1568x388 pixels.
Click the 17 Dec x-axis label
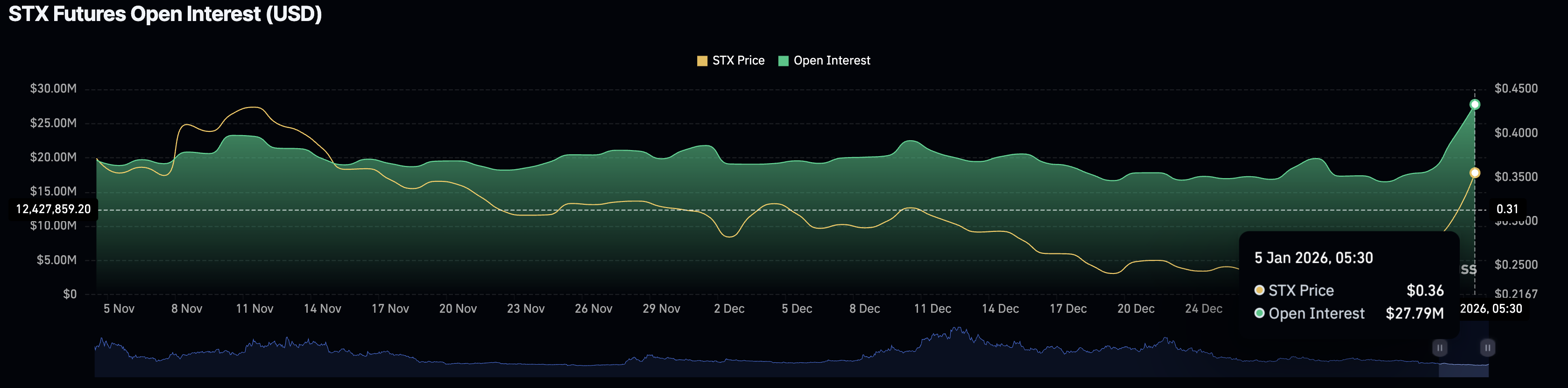point(1067,309)
